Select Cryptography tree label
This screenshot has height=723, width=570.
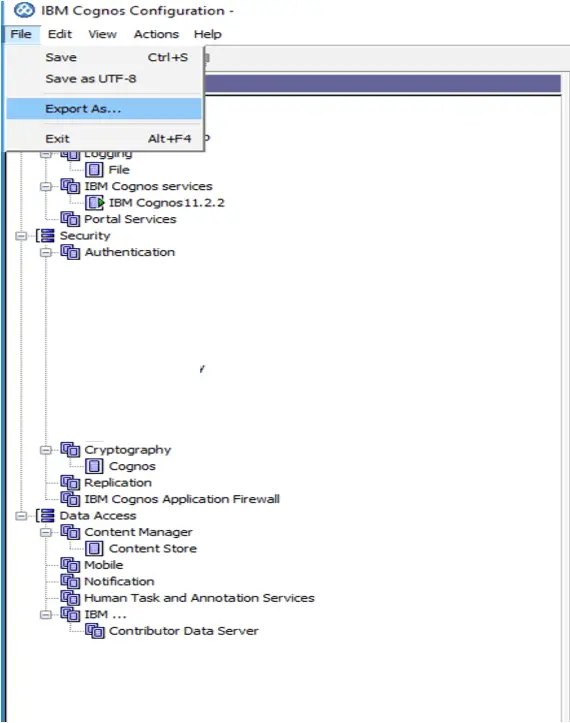click(x=127, y=450)
